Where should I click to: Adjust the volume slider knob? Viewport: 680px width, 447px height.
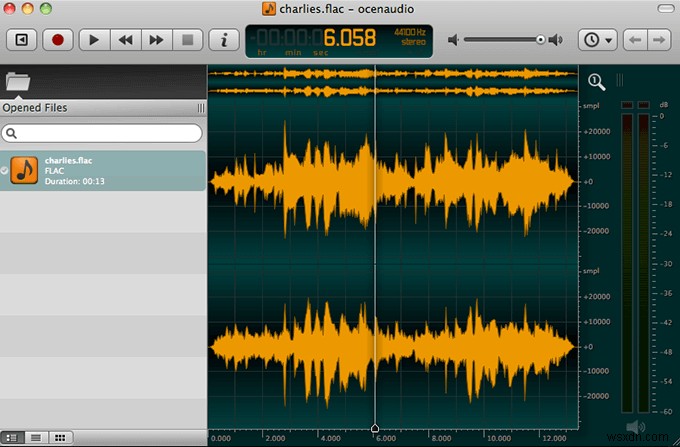tap(540, 40)
